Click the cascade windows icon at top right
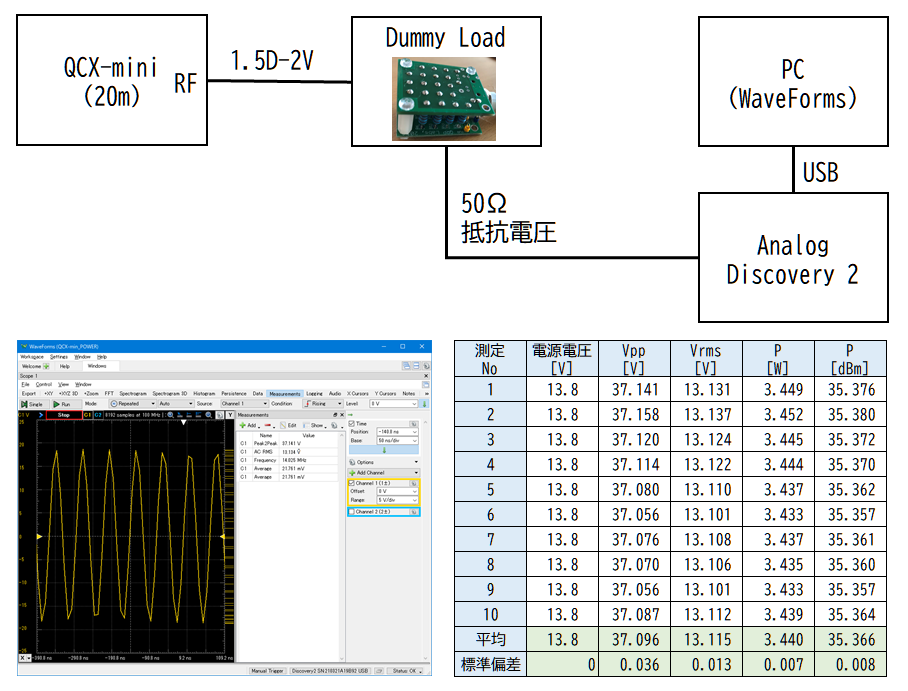This screenshot has height=691, width=908. click(x=407, y=365)
